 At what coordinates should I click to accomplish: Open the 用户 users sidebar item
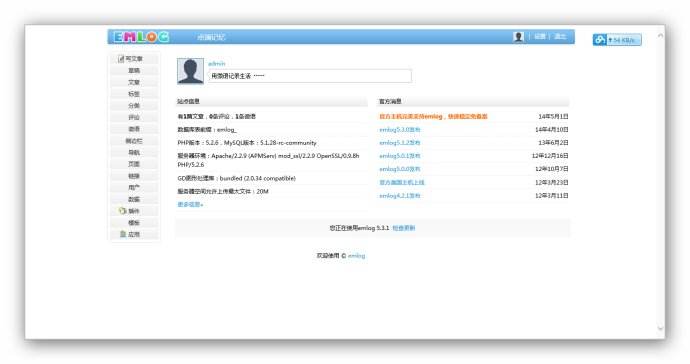point(134,188)
